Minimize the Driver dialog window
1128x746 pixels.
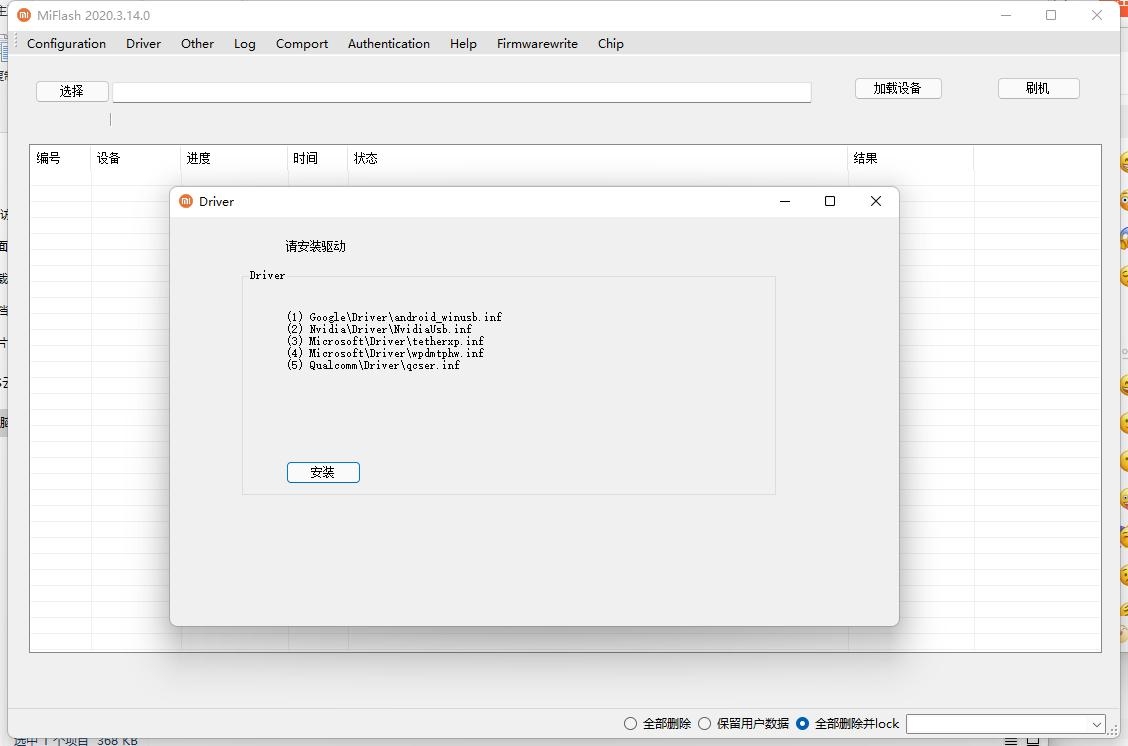click(x=785, y=201)
